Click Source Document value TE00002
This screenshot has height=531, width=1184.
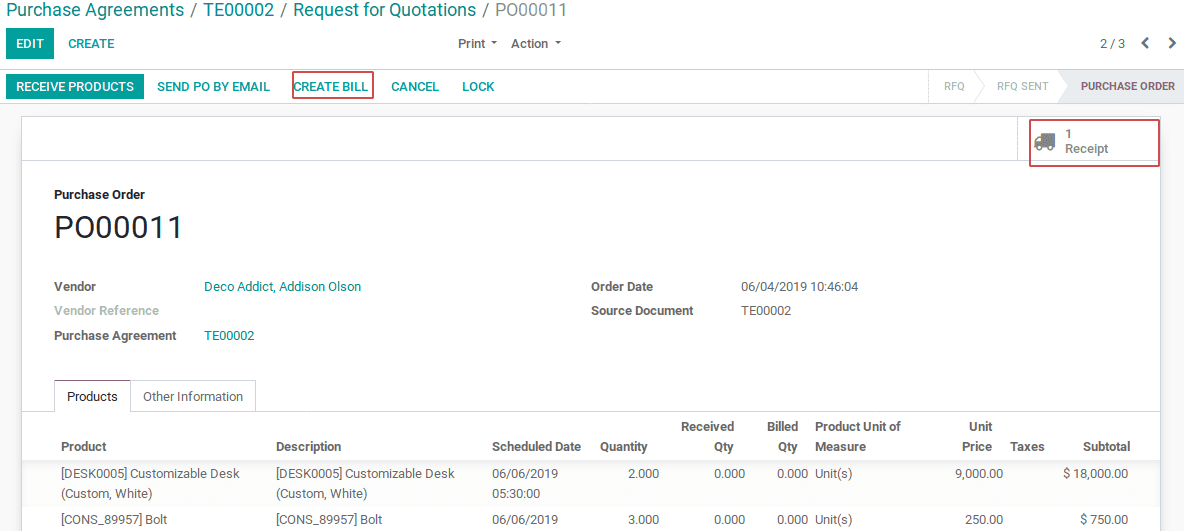click(x=766, y=310)
